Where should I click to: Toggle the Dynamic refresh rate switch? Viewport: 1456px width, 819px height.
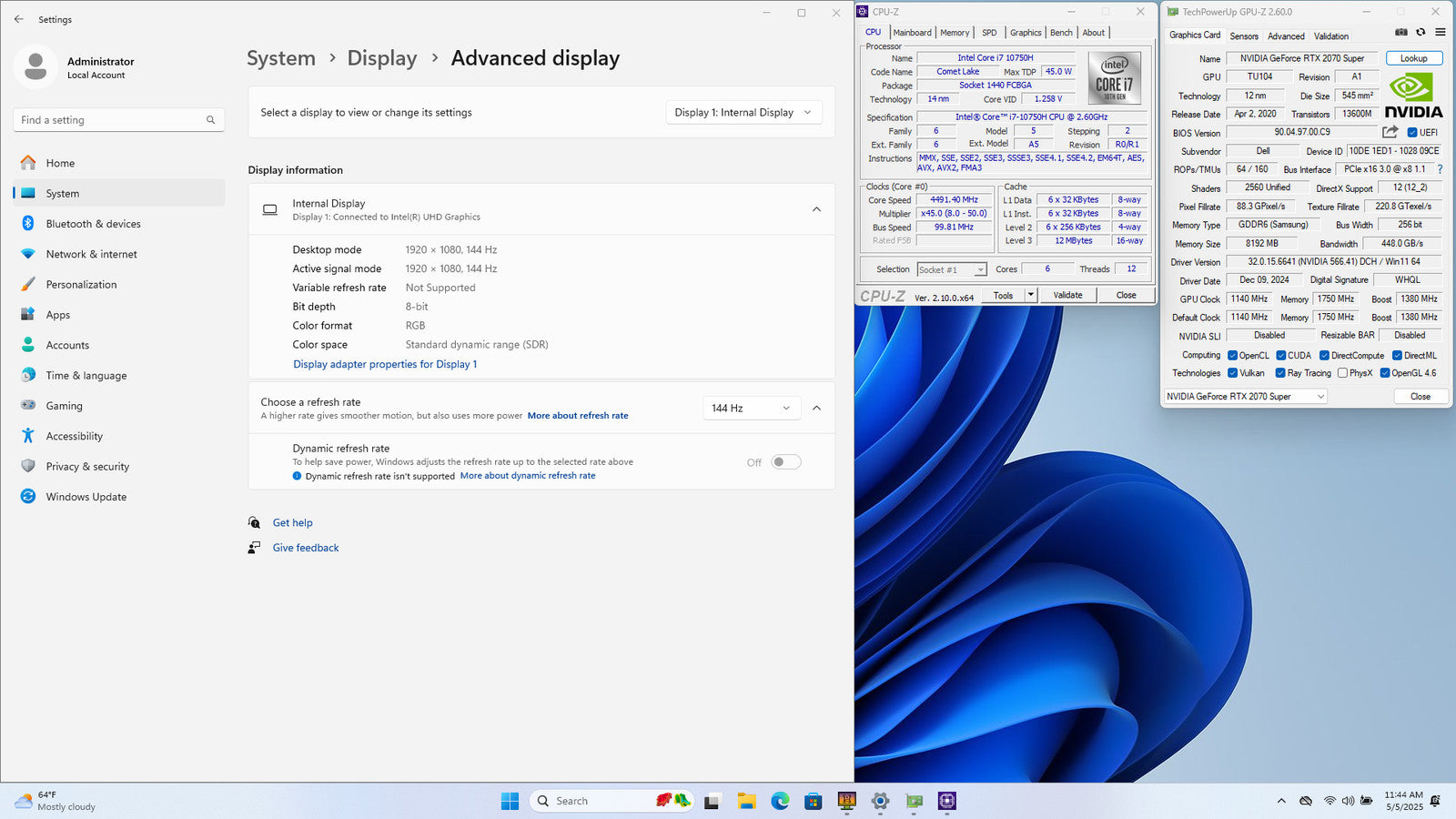click(785, 462)
